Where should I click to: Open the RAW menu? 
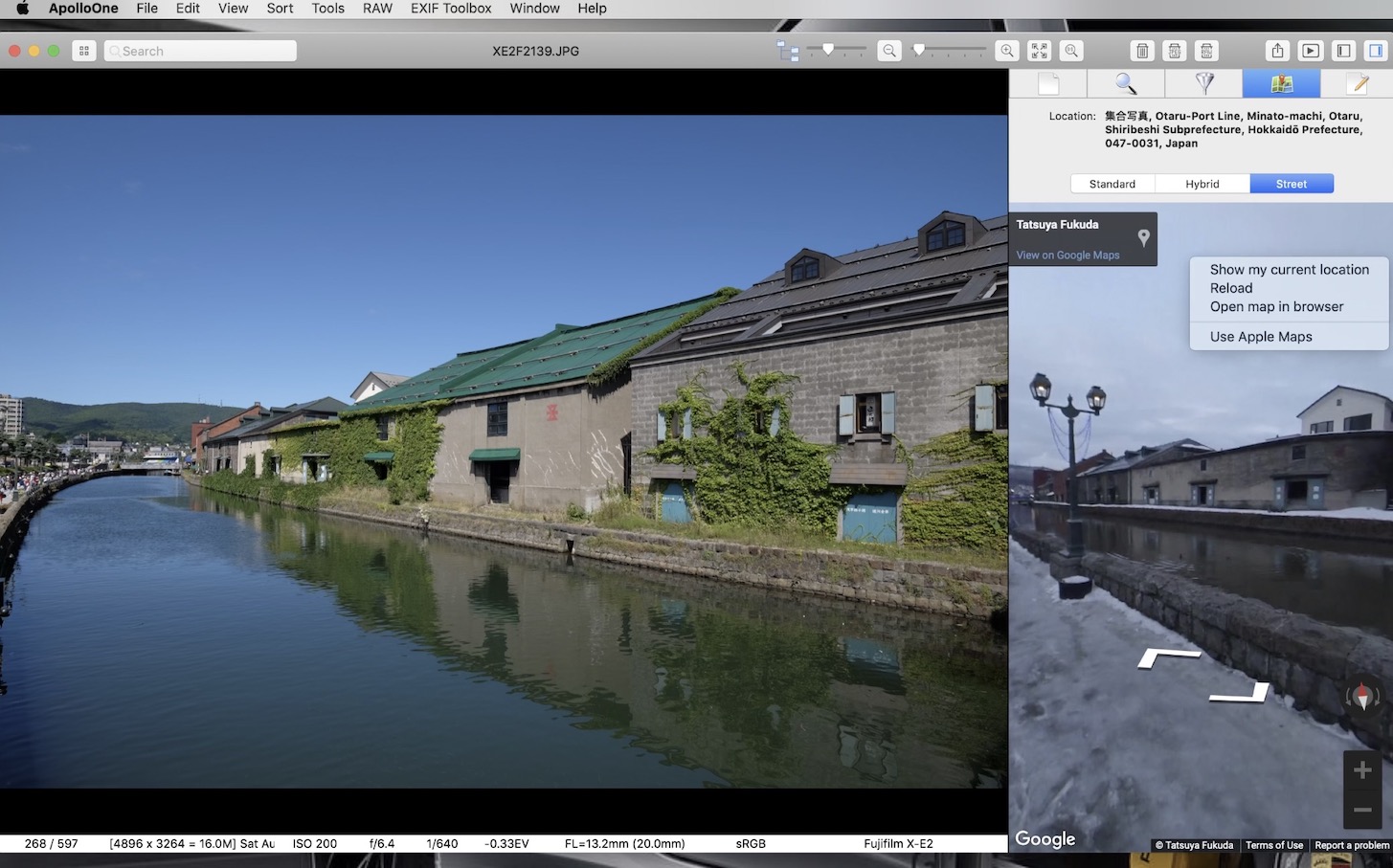377,9
